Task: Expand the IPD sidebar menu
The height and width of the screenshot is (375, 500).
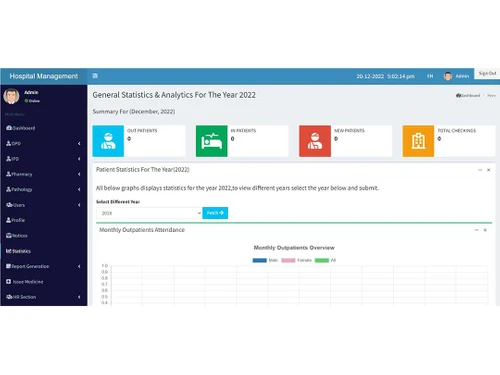Action: [44, 159]
